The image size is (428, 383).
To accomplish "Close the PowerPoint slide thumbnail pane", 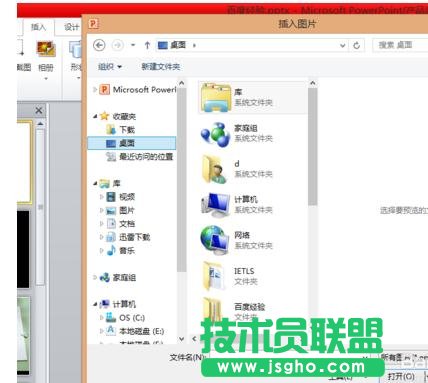I will coord(39,110).
